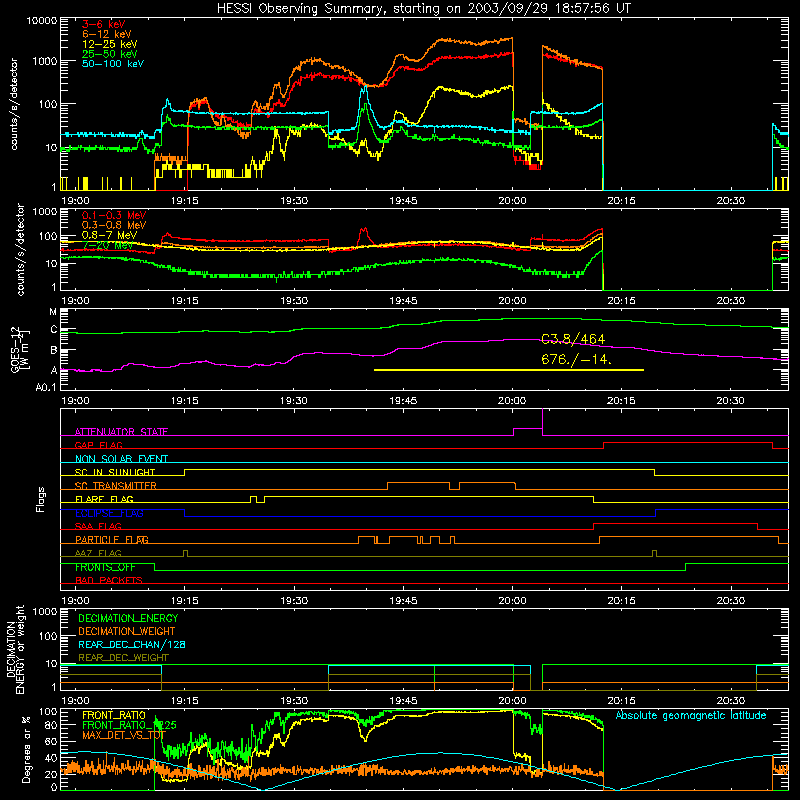Select the green 7-20 MeV legend label
Screen dimensions: 800x800
pos(108,245)
